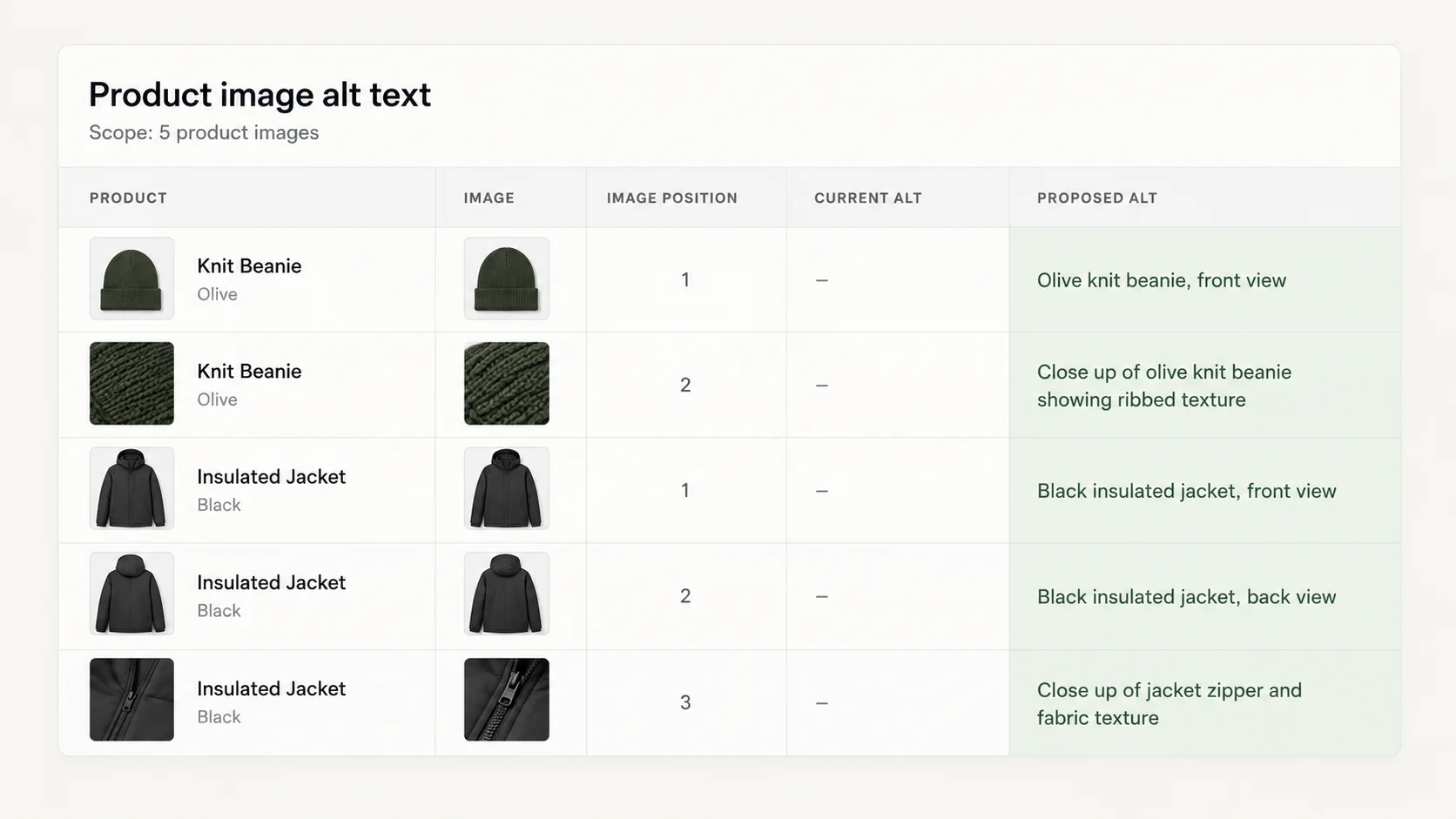Screen dimensions: 1456x819
Task: Select proposed alt 'Olive knit beanie, front view'
Action: (x=1162, y=280)
